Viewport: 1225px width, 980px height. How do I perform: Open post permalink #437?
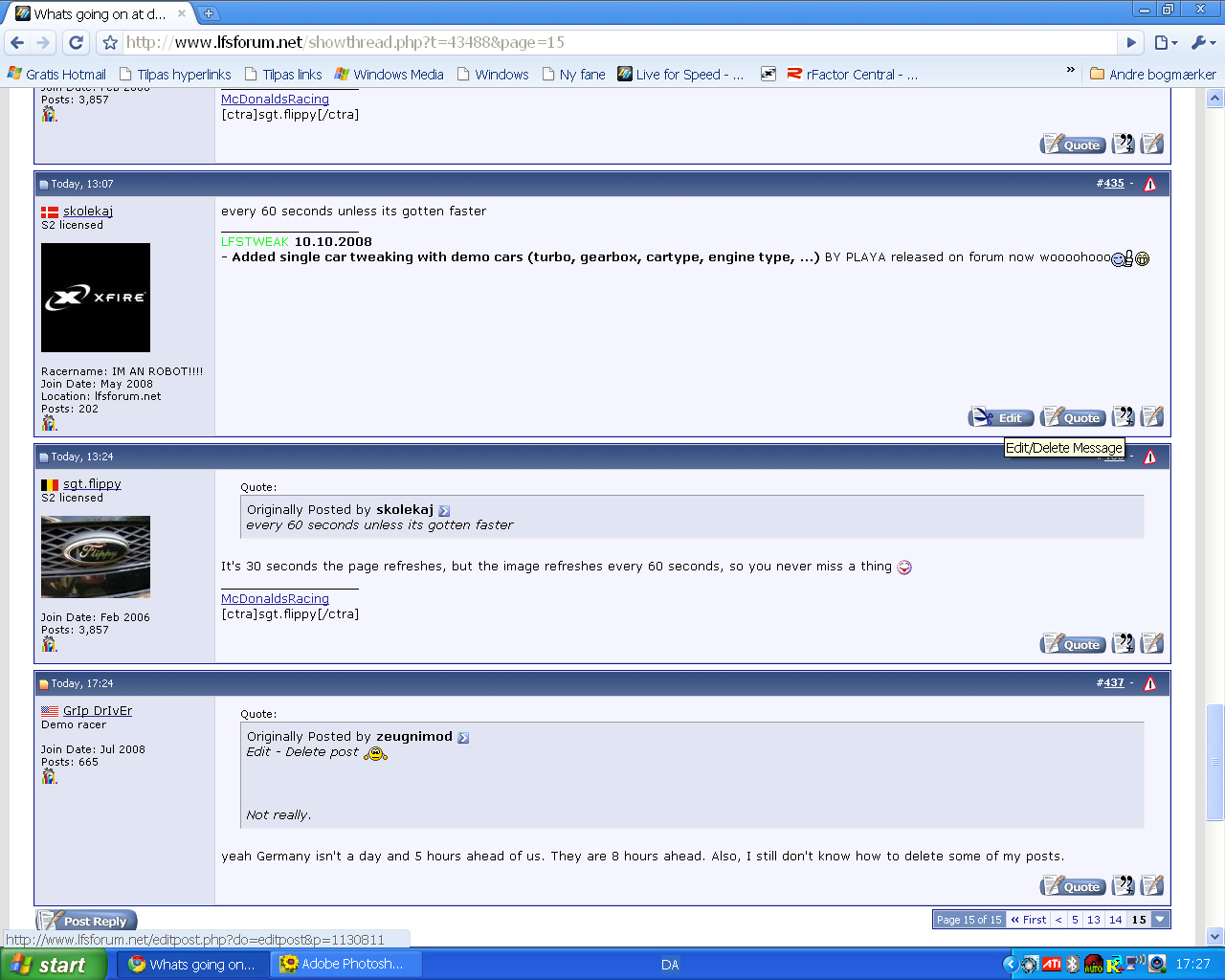[1114, 683]
